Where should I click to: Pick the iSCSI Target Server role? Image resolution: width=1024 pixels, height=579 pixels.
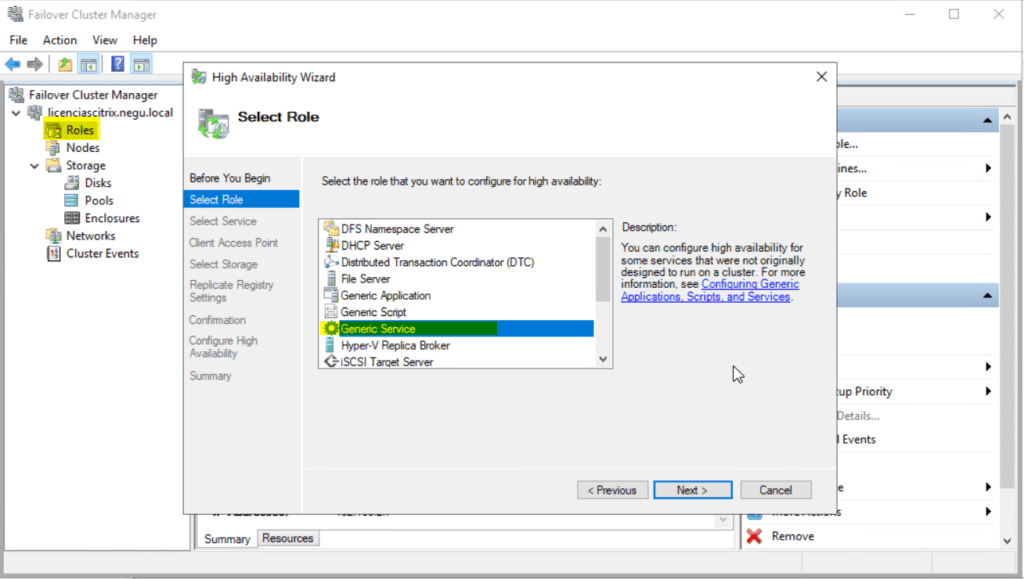(x=390, y=361)
